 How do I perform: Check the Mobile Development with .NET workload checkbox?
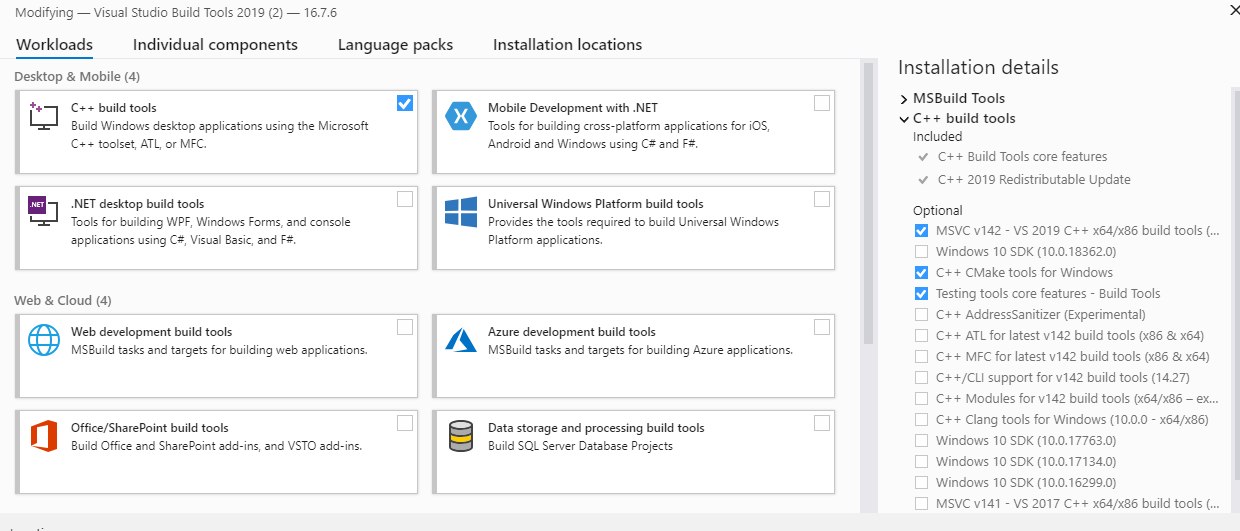822,103
